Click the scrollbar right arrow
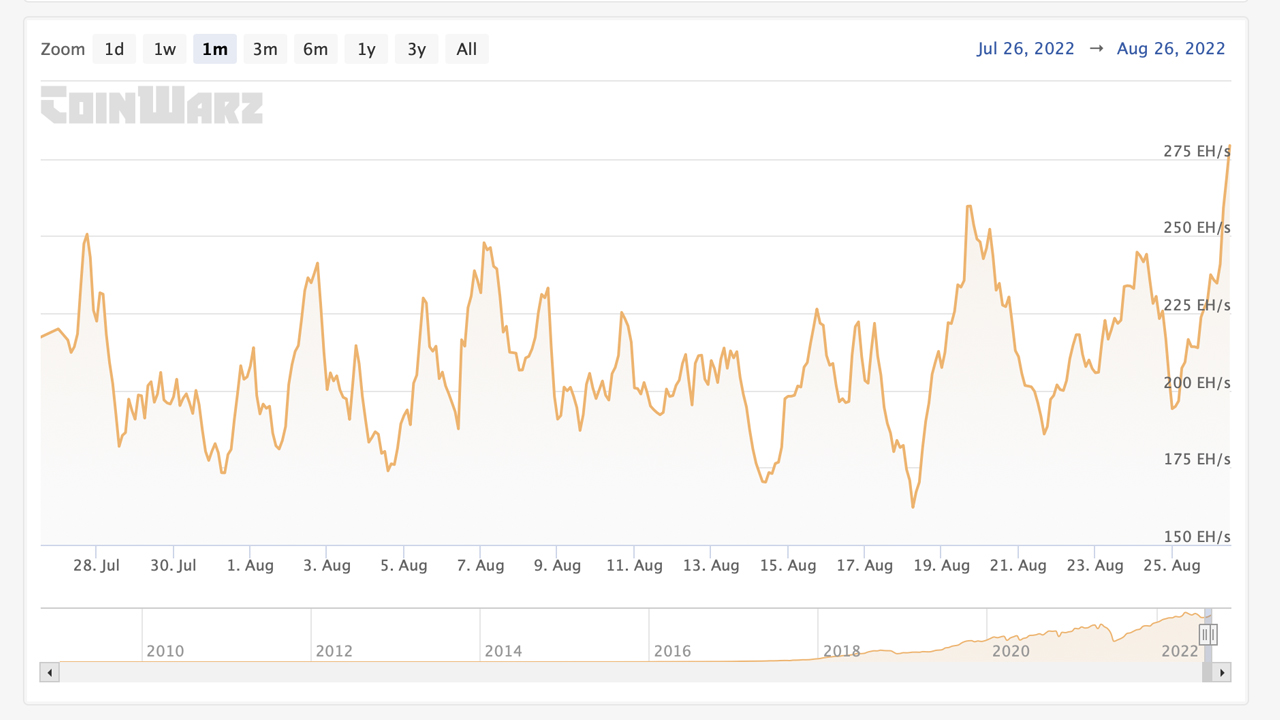The height and width of the screenshot is (720, 1280). coord(1221,673)
